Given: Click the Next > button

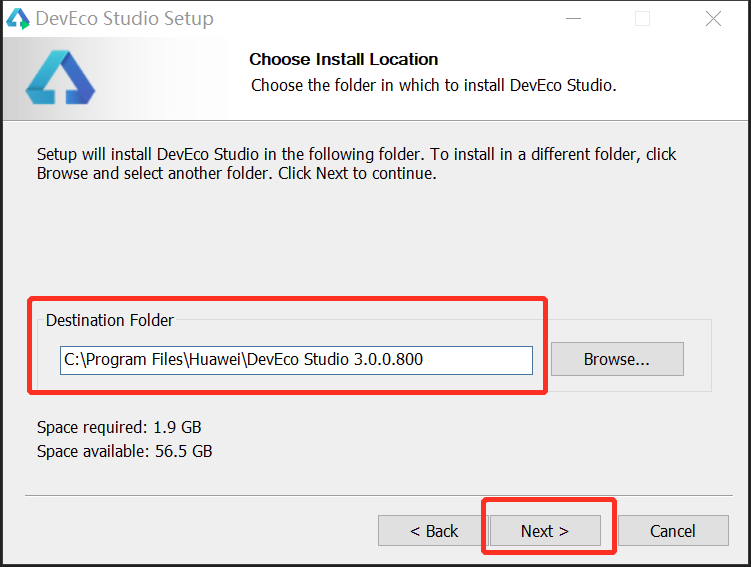Looking at the screenshot, I should click(x=545, y=531).
